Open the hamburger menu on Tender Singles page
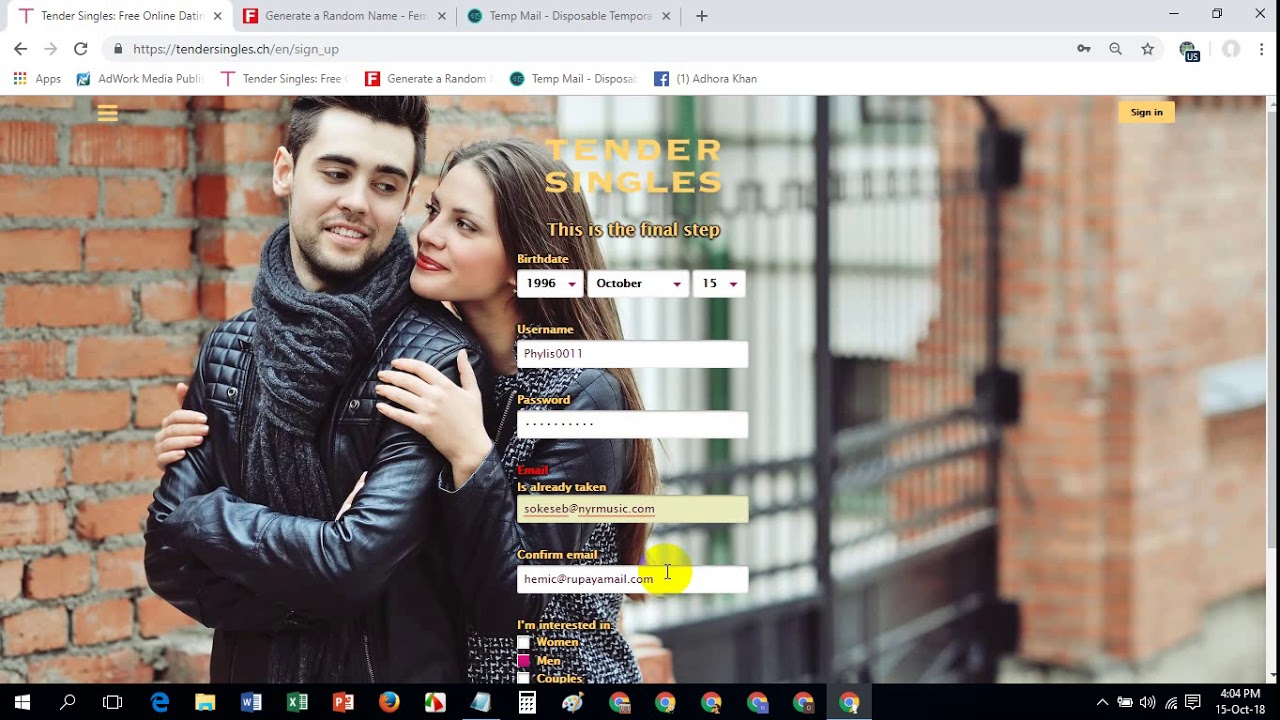The width and height of the screenshot is (1280, 720). coord(108,114)
